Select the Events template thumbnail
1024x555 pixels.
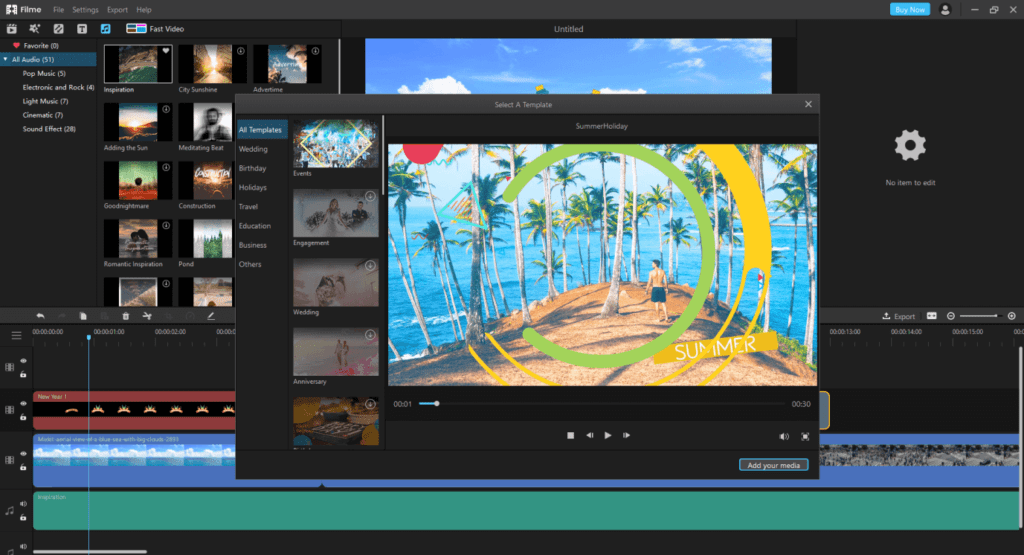(x=336, y=144)
